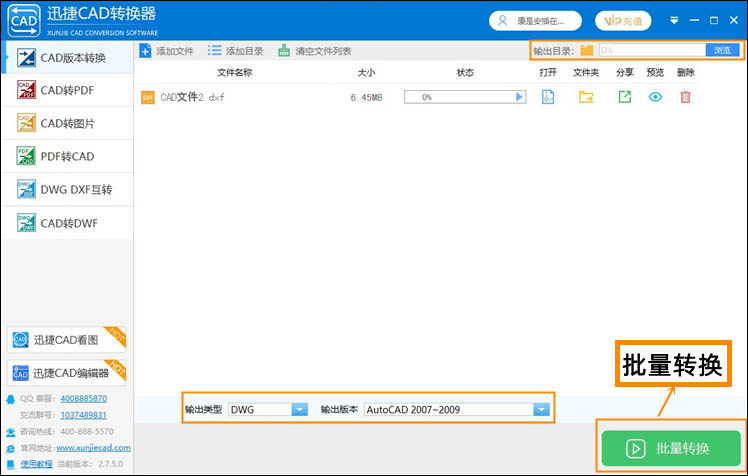Click the 清空文件列表 broom icon
748x476 pixels.
(x=284, y=51)
